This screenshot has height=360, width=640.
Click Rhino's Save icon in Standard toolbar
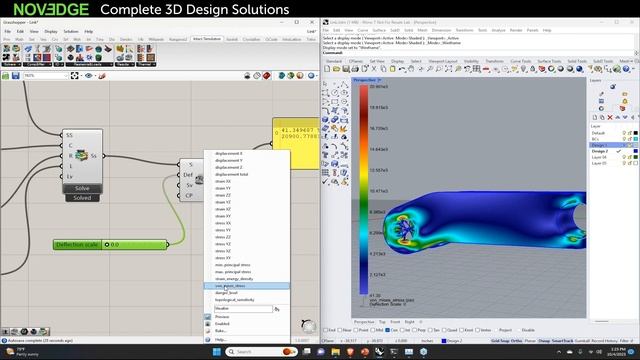pos(346,69)
